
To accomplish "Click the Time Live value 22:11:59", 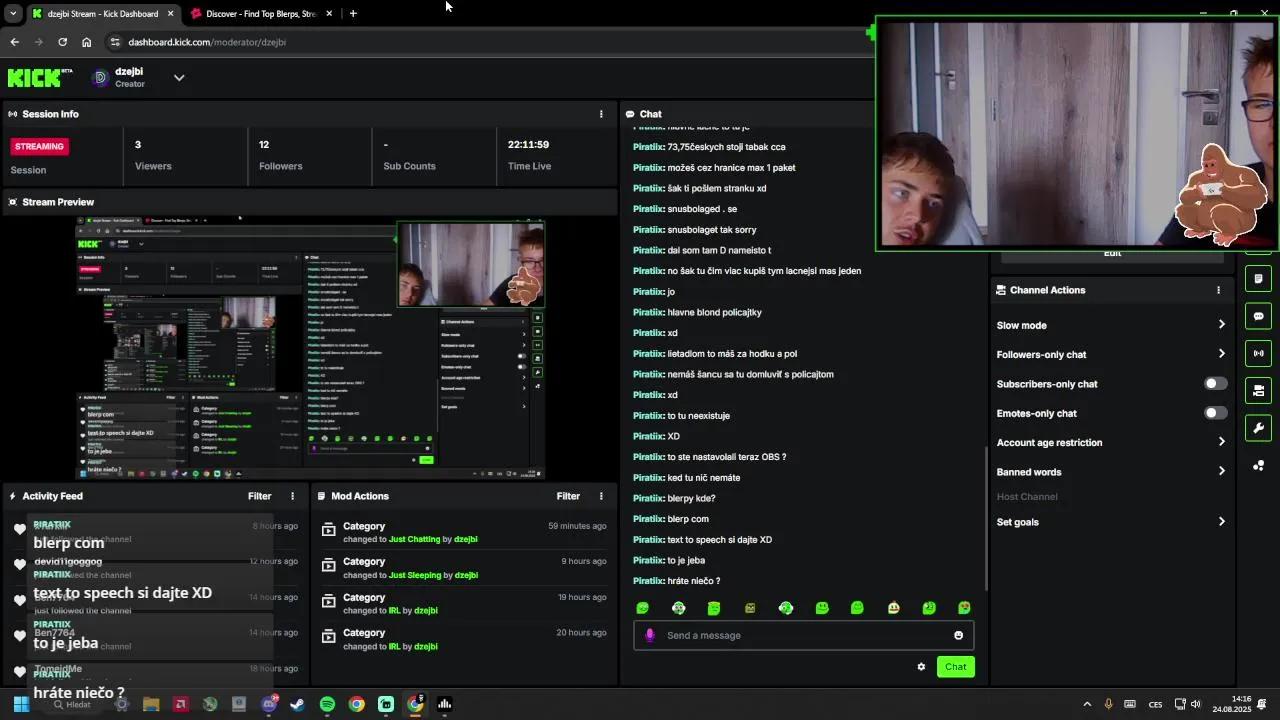I will (x=528, y=144).
